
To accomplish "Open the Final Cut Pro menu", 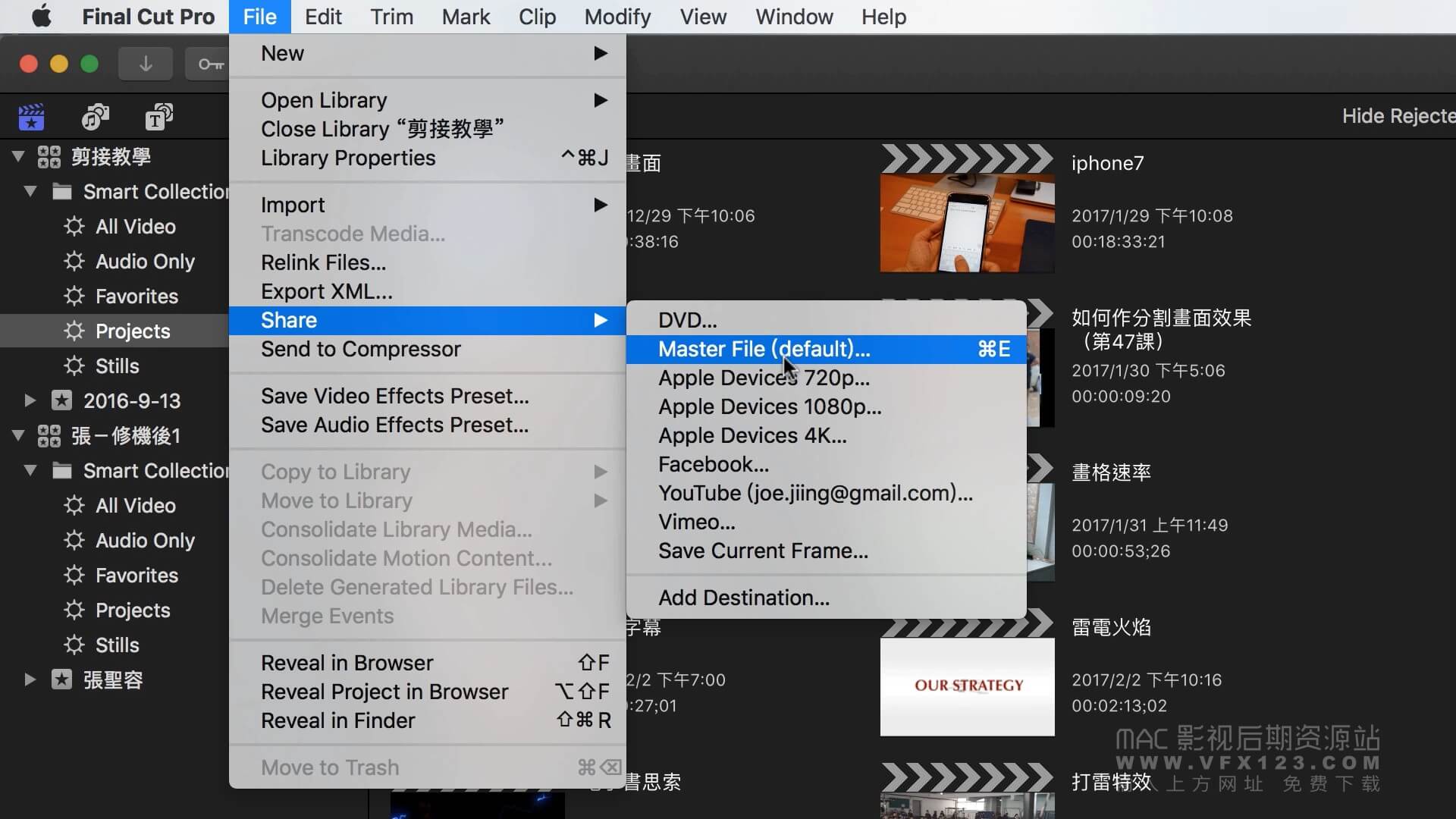I will pyautogui.click(x=149, y=17).
